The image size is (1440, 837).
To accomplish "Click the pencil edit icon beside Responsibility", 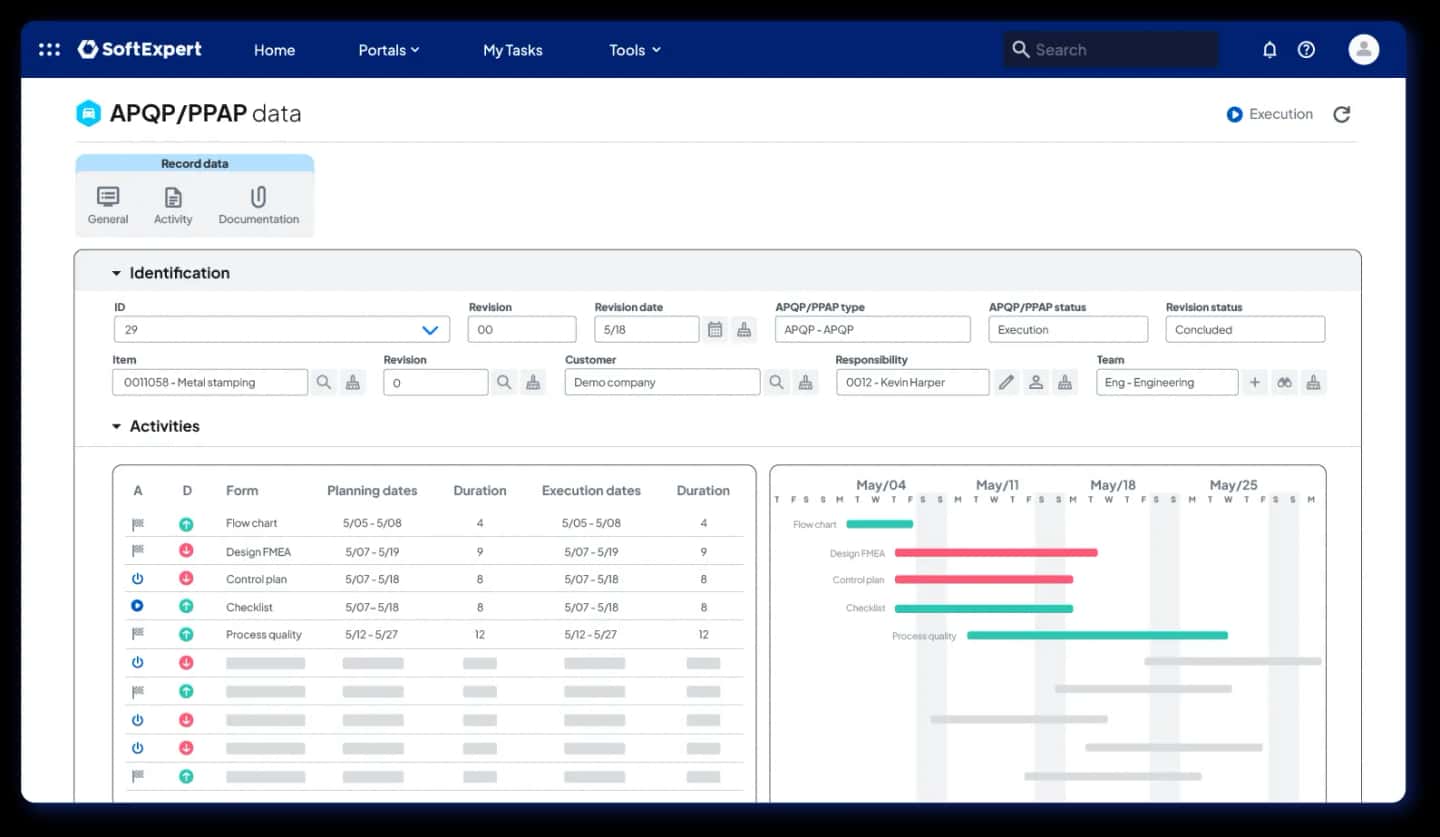I will (x=1006, y=382).
